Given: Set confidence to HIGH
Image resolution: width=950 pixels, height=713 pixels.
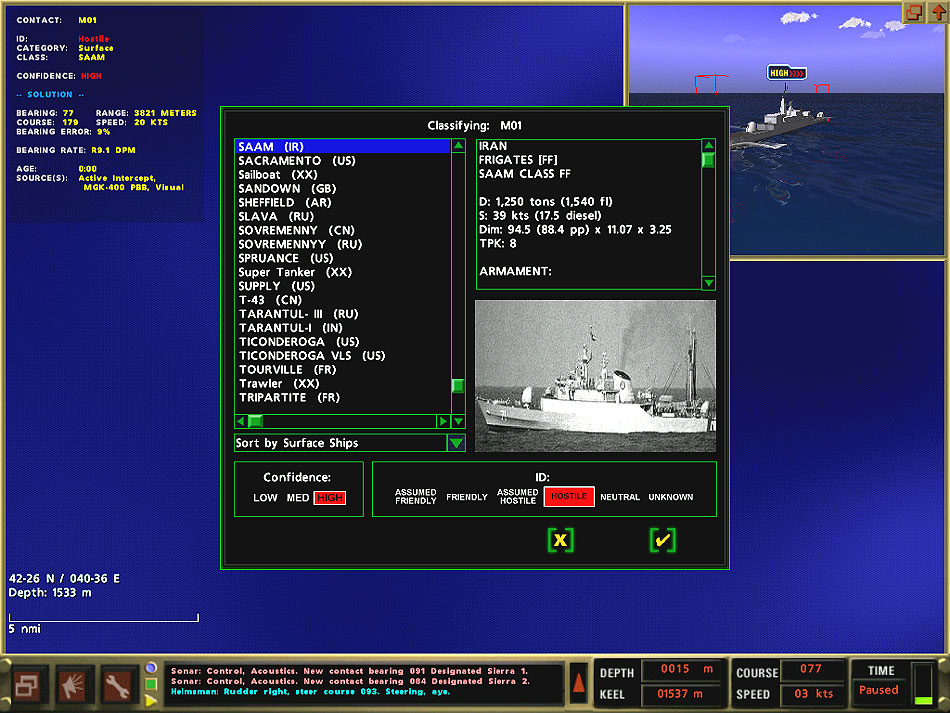Looking at the screenshot, I should (x=330, y=497).
